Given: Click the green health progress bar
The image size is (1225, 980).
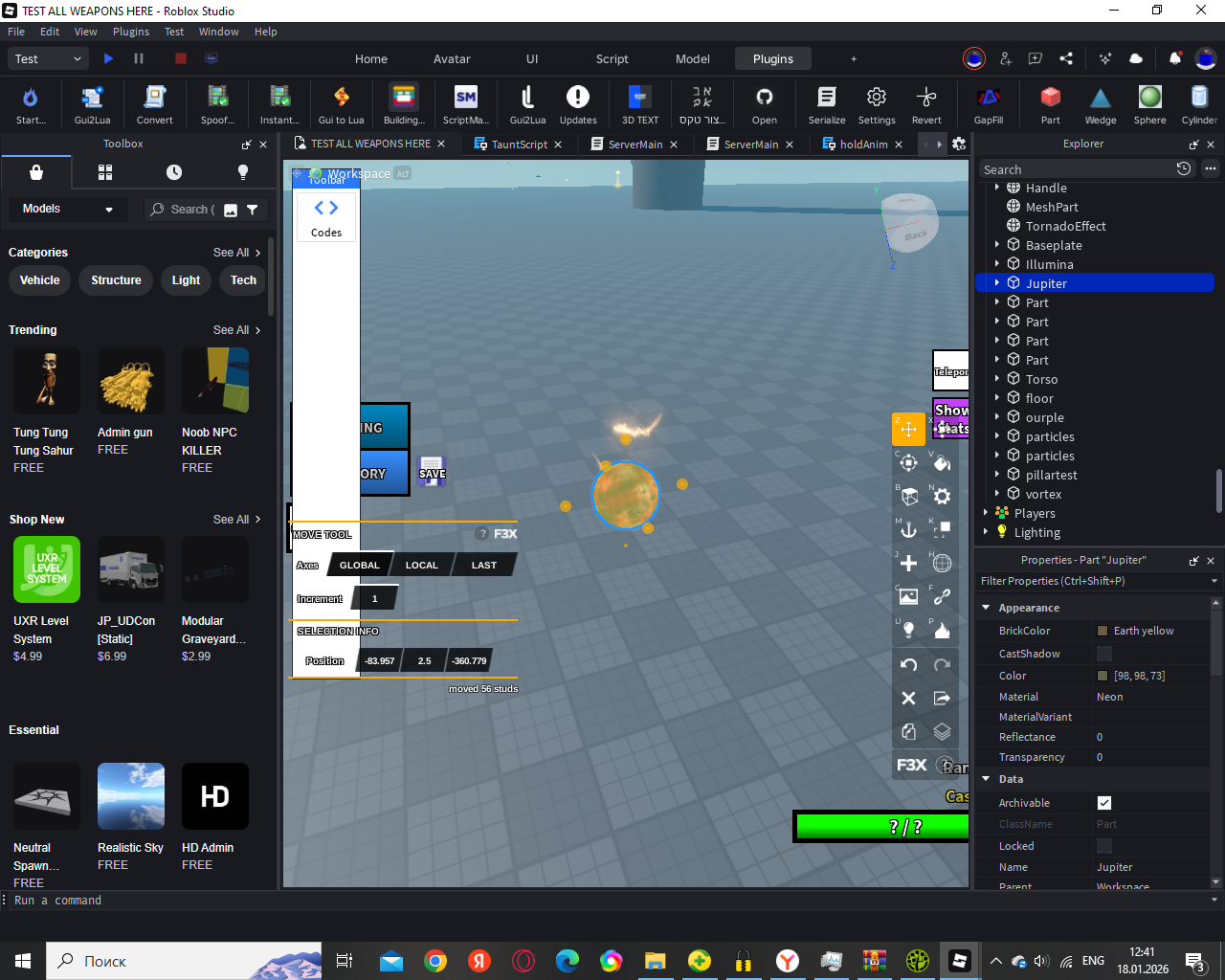Looking at the screenshot, I should click(x=882, y=827).
